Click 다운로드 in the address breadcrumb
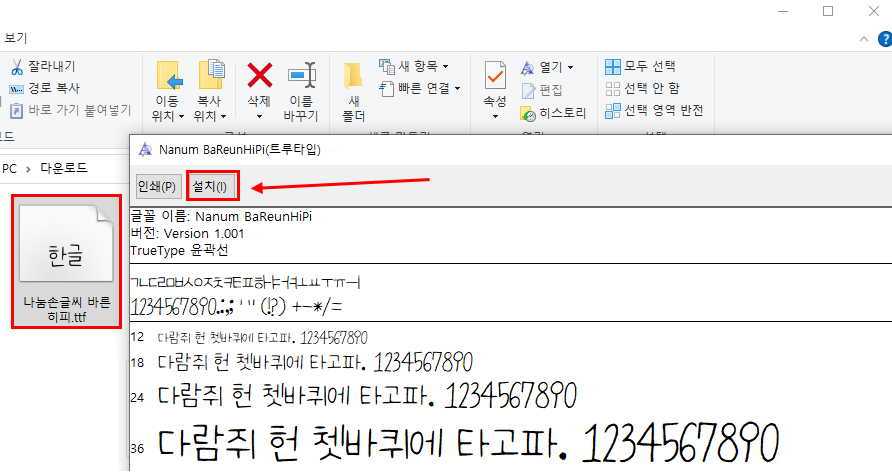The height and width of the screenshot is (473, 892). coord(64,168)
